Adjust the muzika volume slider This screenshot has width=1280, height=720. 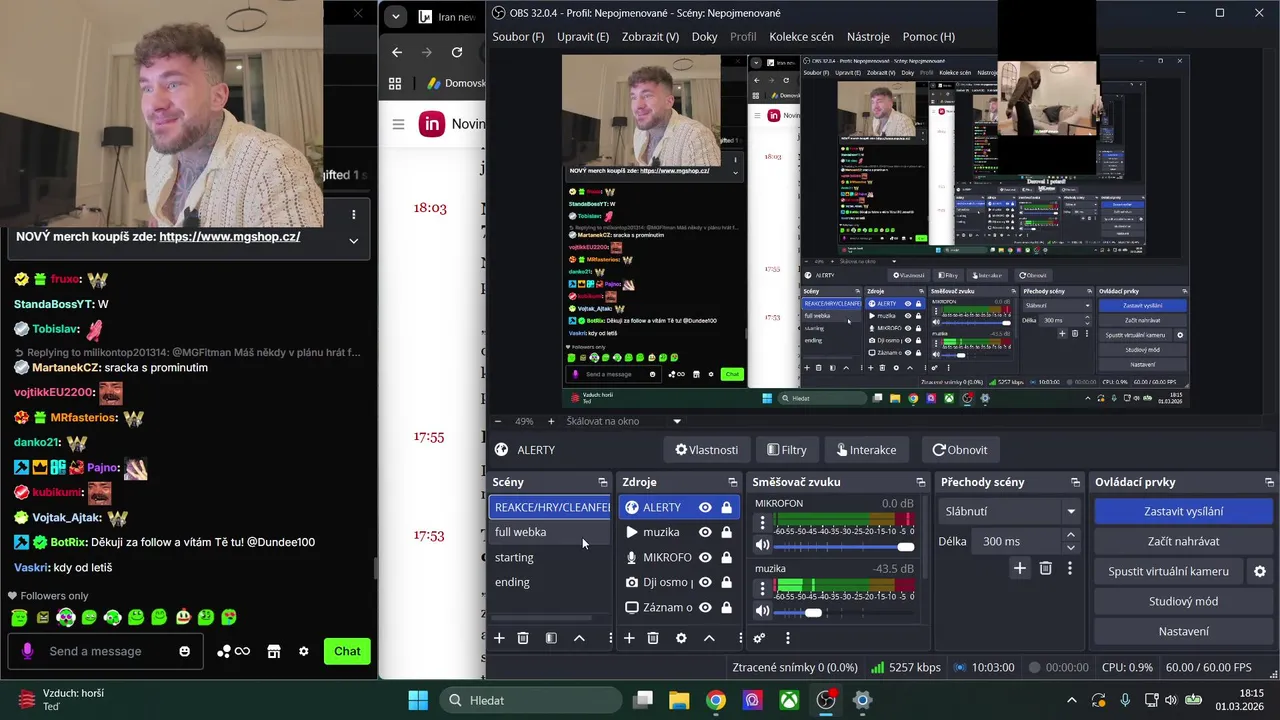click(x=844, y=612)
